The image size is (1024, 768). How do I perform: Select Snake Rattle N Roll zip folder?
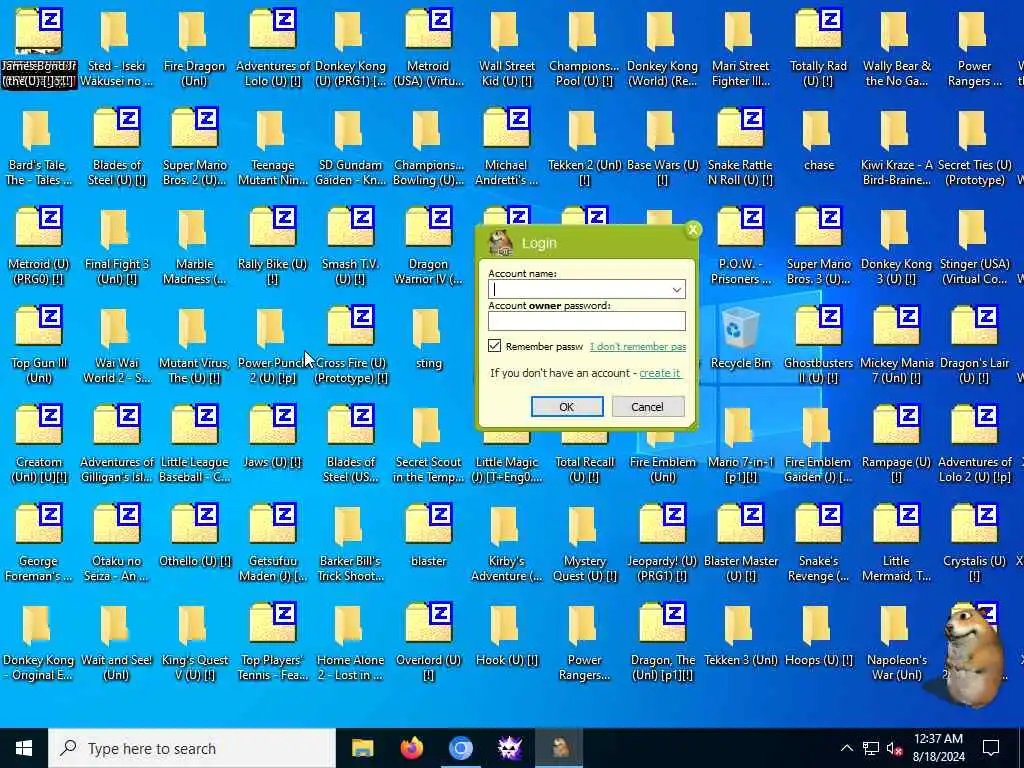tap(740, 148)
